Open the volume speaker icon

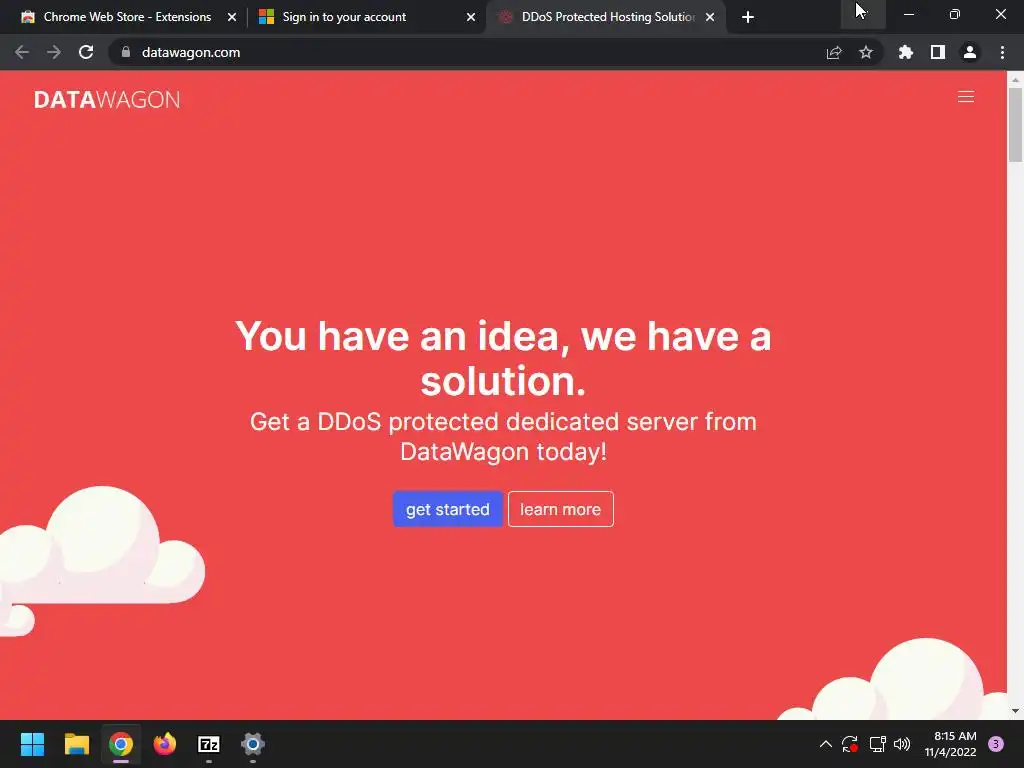point(902,744)
